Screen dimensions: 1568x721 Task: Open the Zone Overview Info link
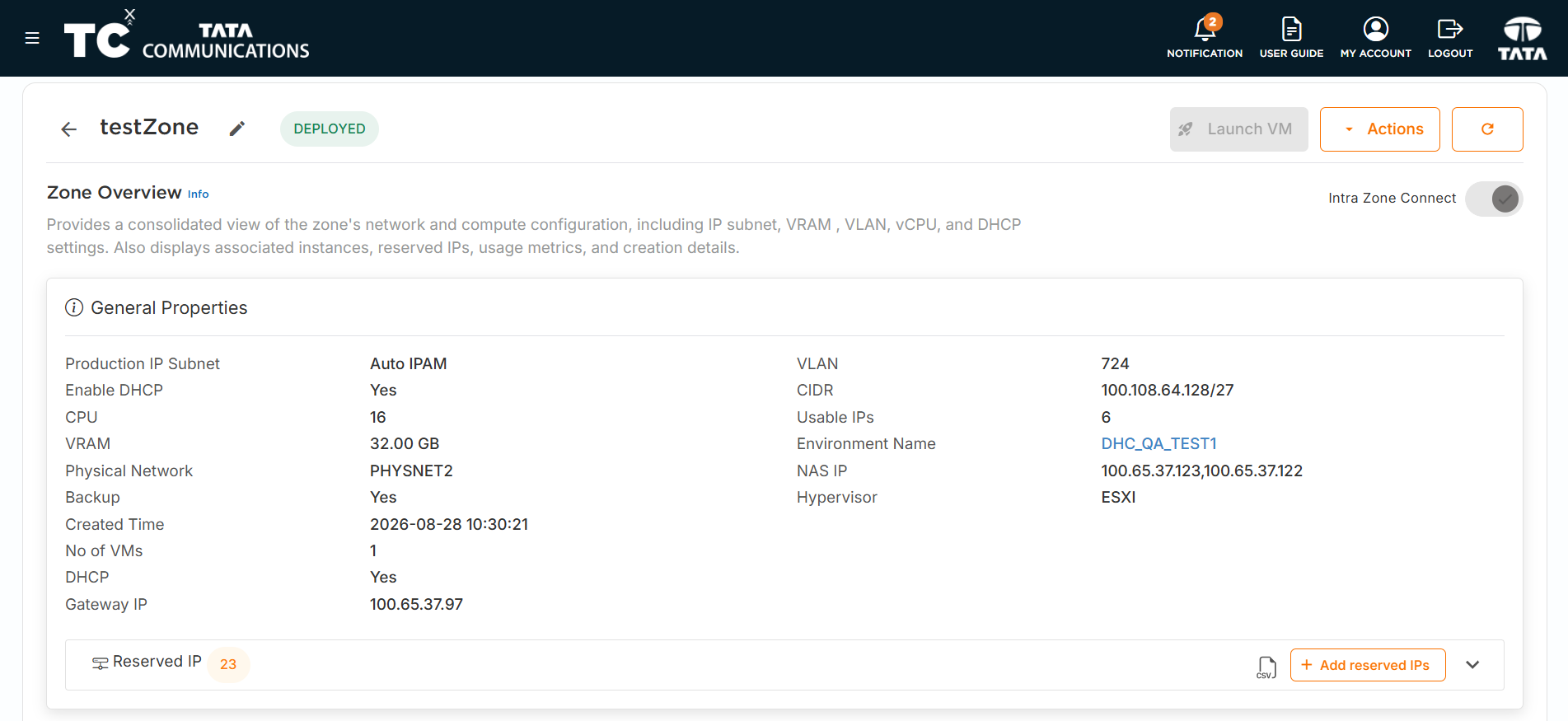tap(199, 194)
